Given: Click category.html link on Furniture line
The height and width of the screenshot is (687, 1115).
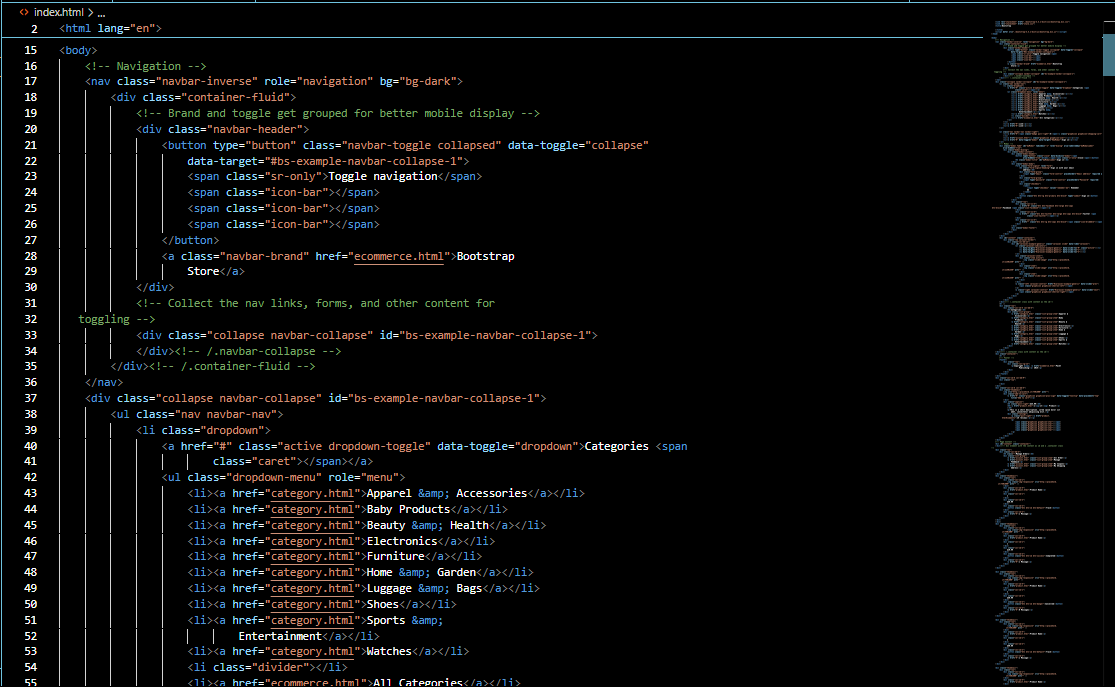Looking at the screenshot, I should pos(313,556).
